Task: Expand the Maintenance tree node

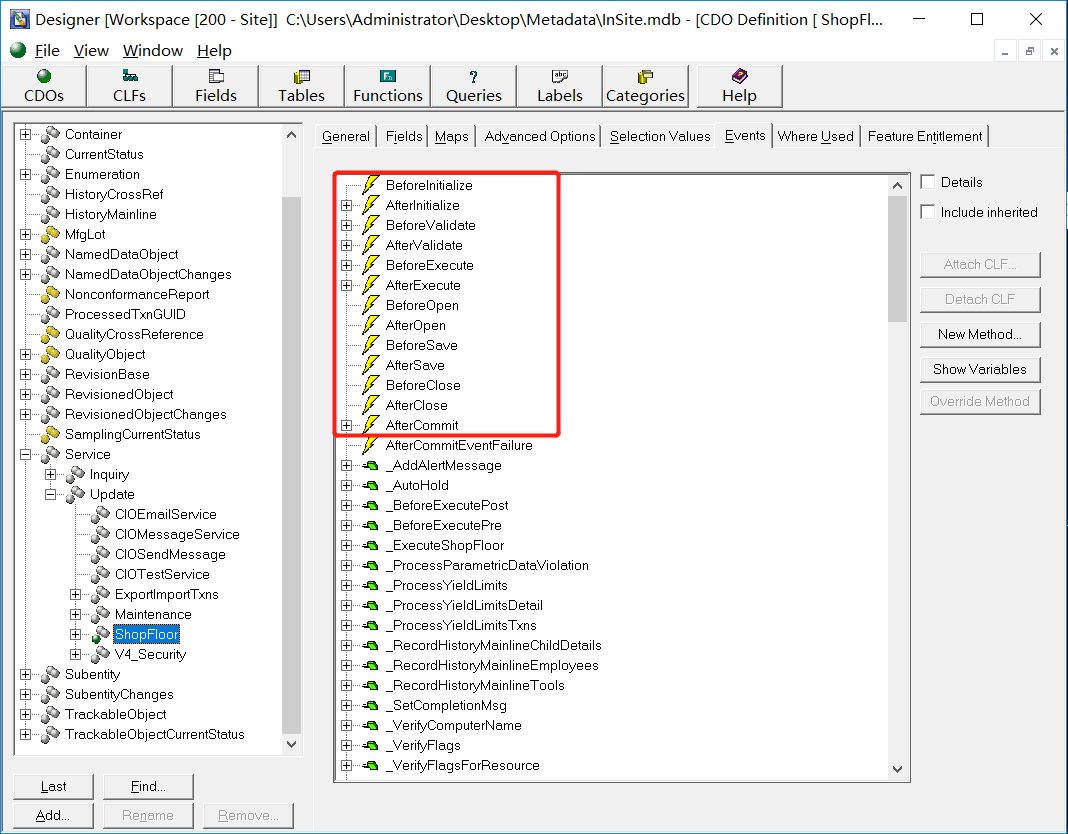Action: (76, 614)
